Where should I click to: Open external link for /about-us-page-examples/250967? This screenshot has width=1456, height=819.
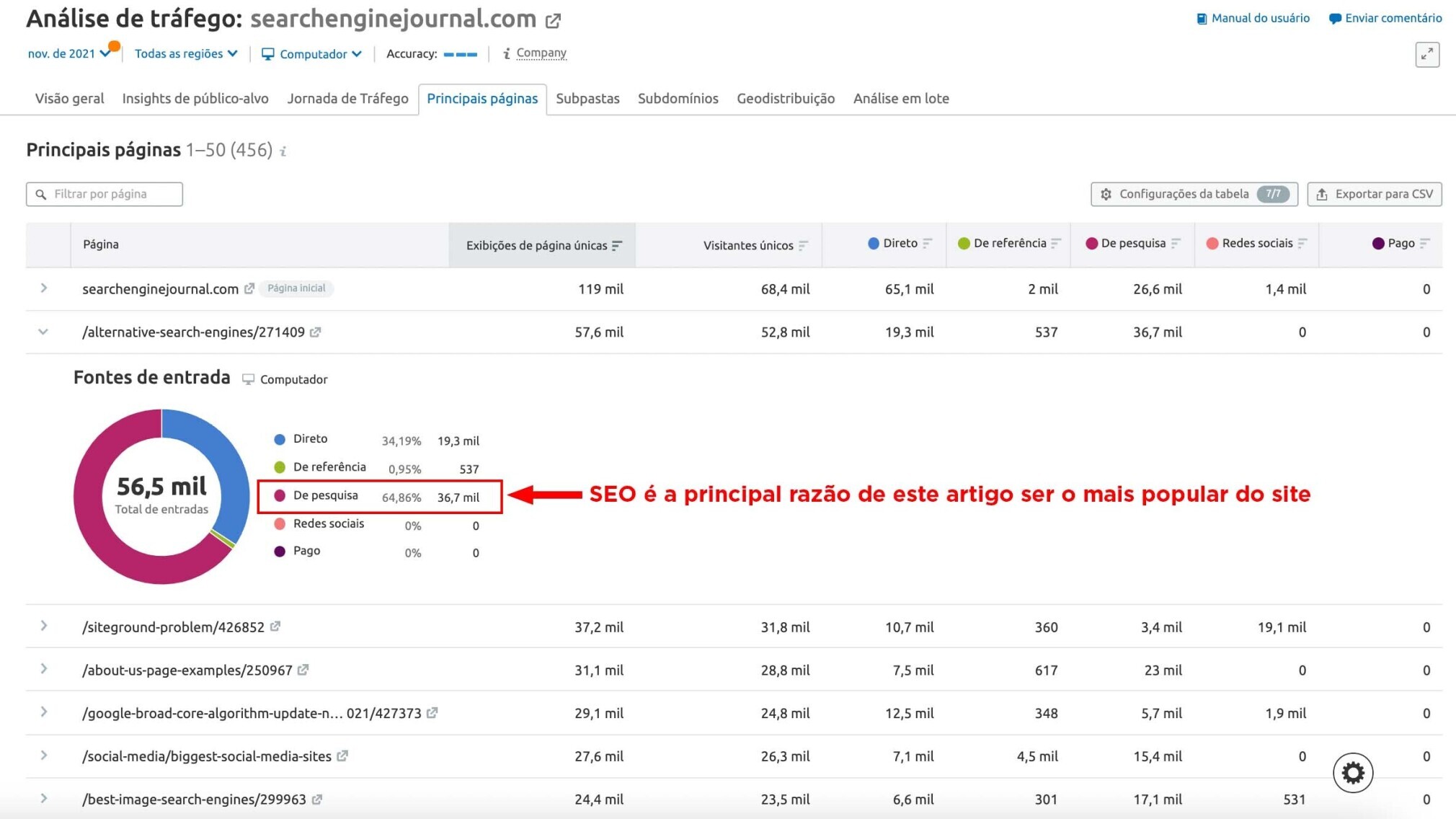[303, 670]
